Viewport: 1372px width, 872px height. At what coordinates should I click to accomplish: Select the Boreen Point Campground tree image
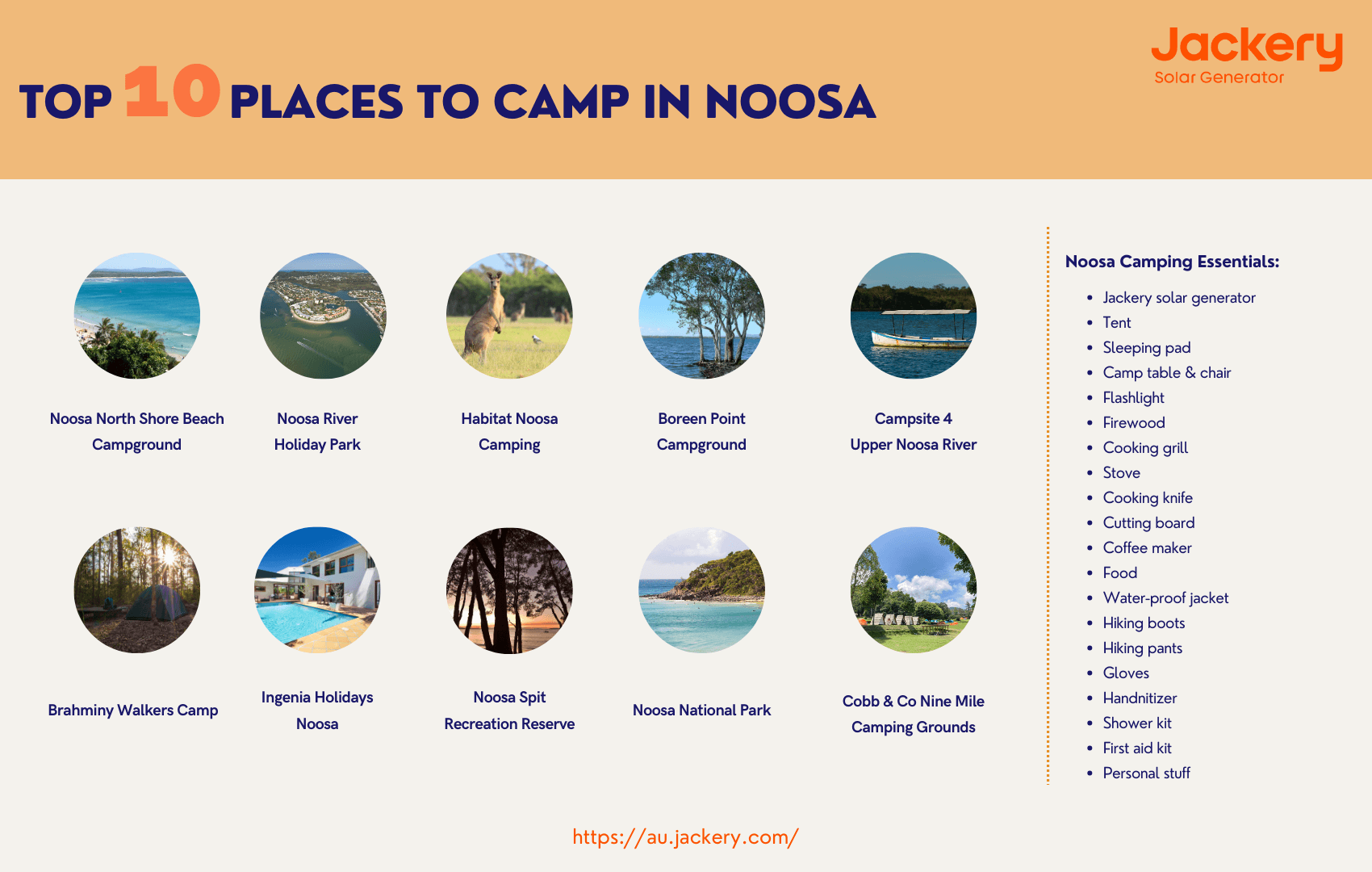(701, 316)
